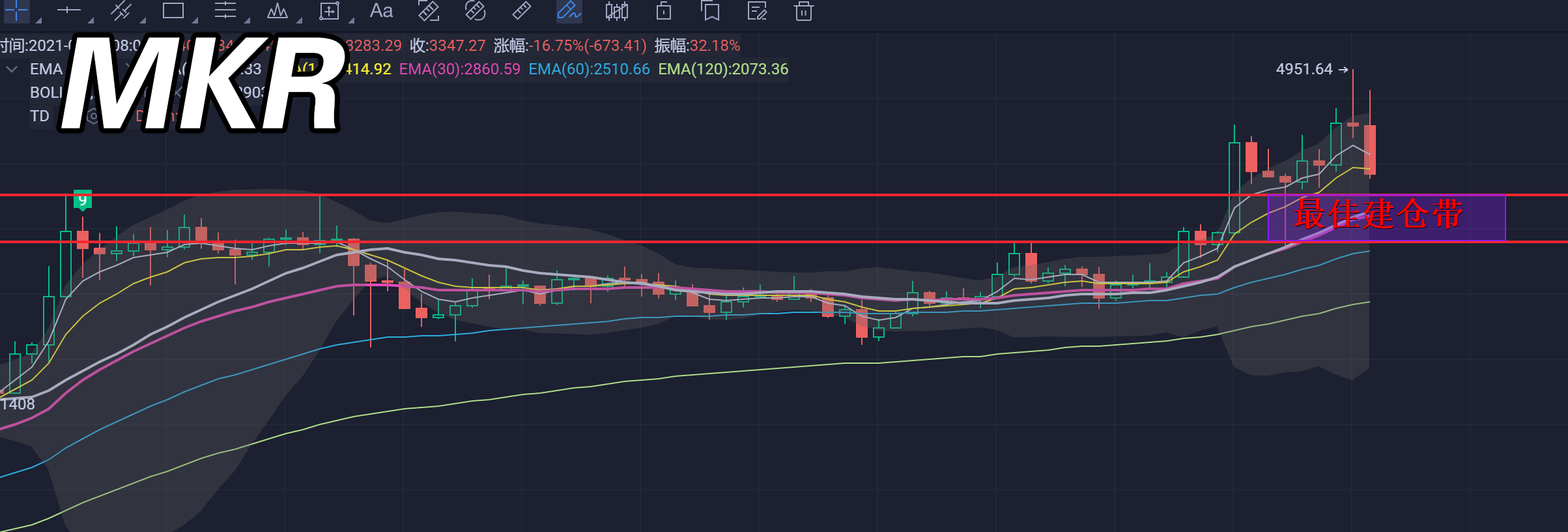Open the crosshair tool variants arrow
The height and width of the screenshot is (532, 1568).
coord(38,20)
